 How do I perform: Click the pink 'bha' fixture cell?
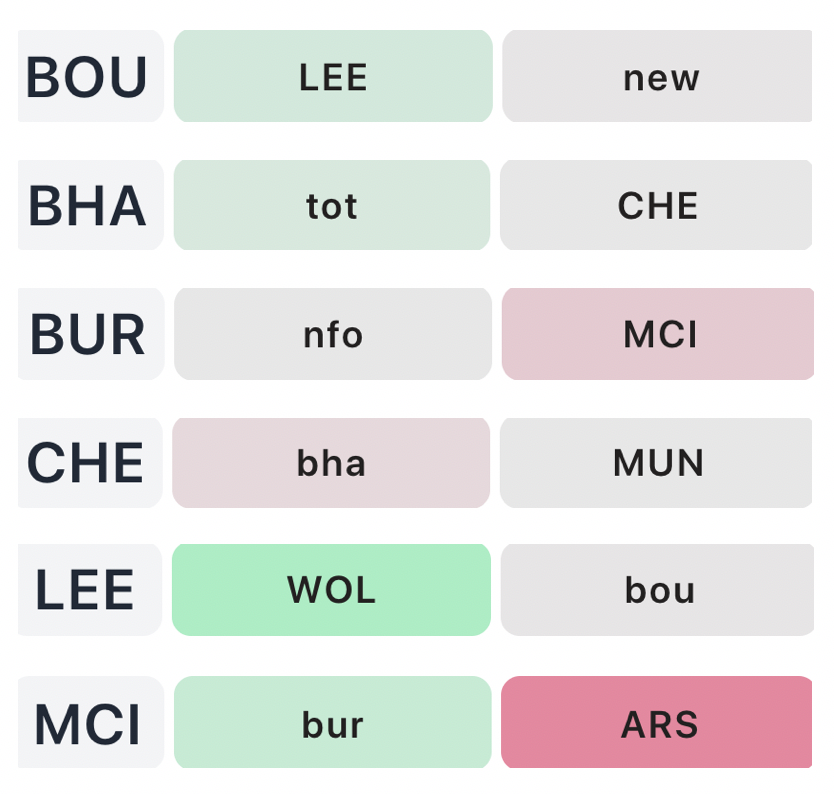coord(331,463)
